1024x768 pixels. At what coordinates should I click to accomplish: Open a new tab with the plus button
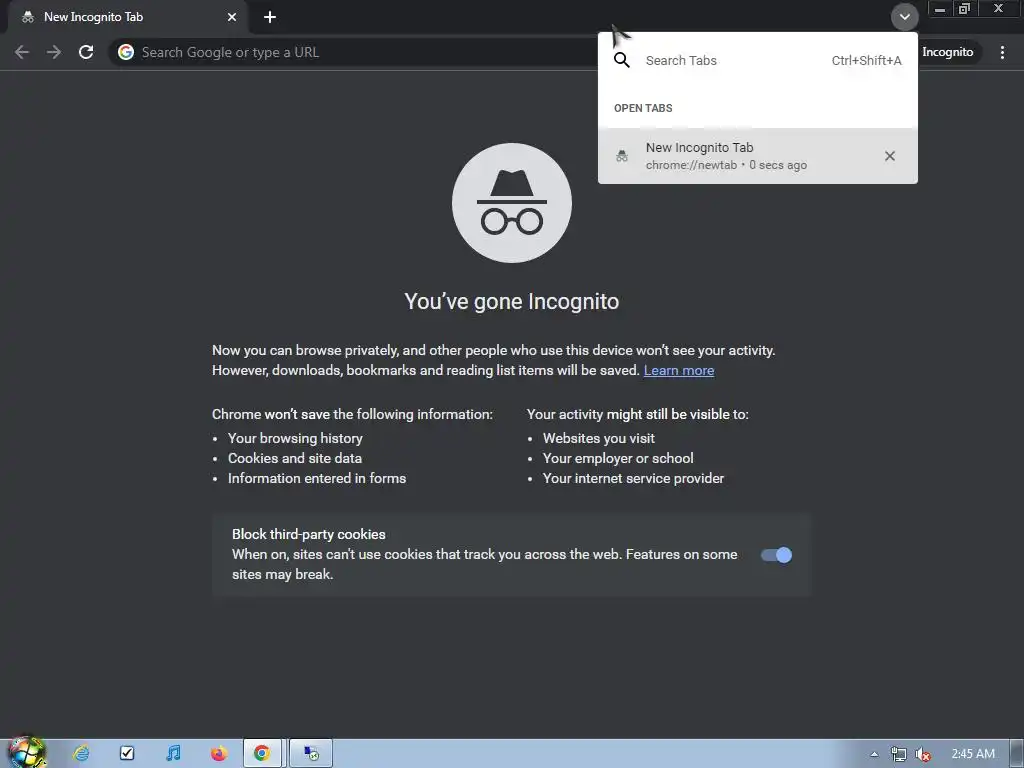tap(270, 17)
